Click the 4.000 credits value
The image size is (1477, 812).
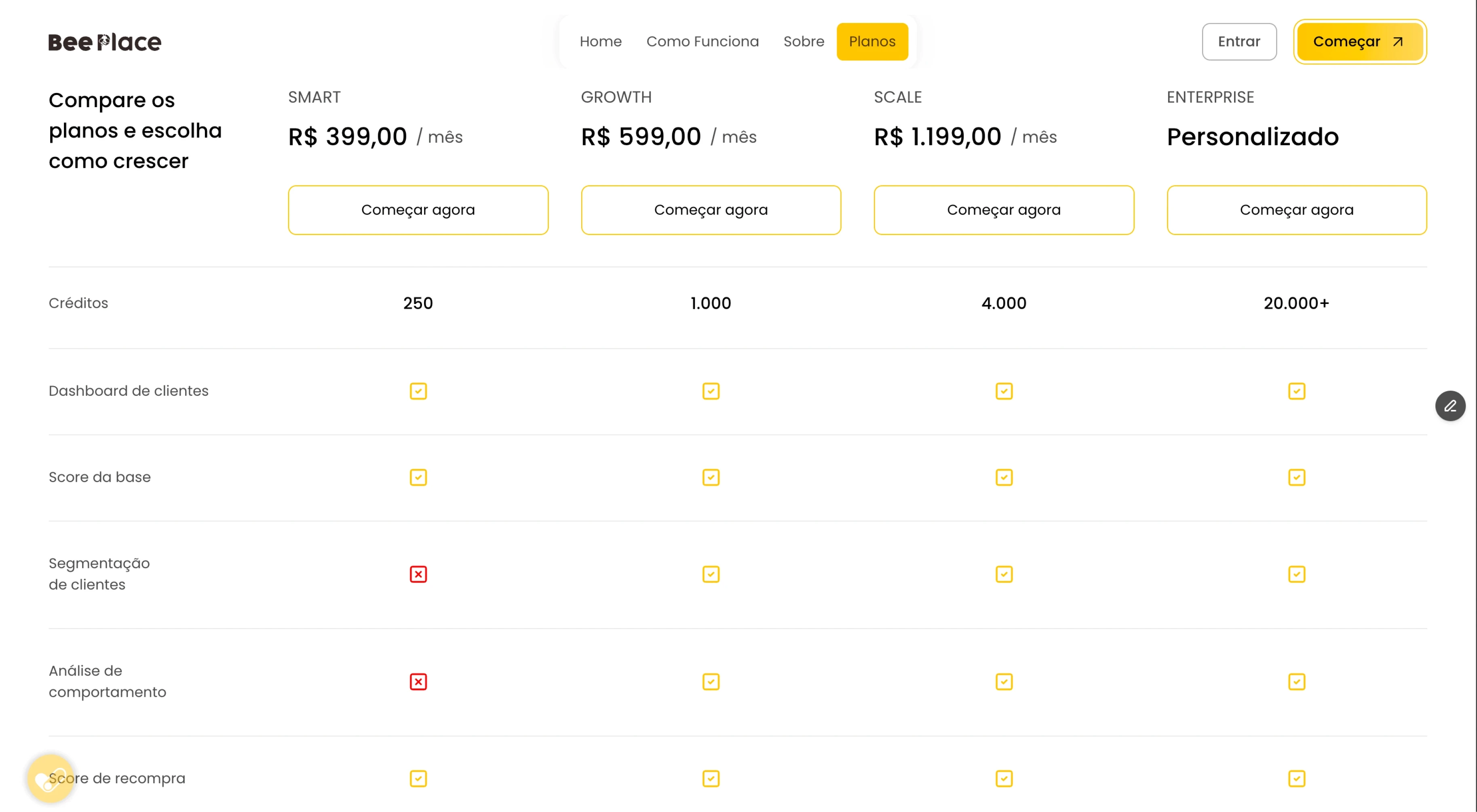coord(1004,304)
